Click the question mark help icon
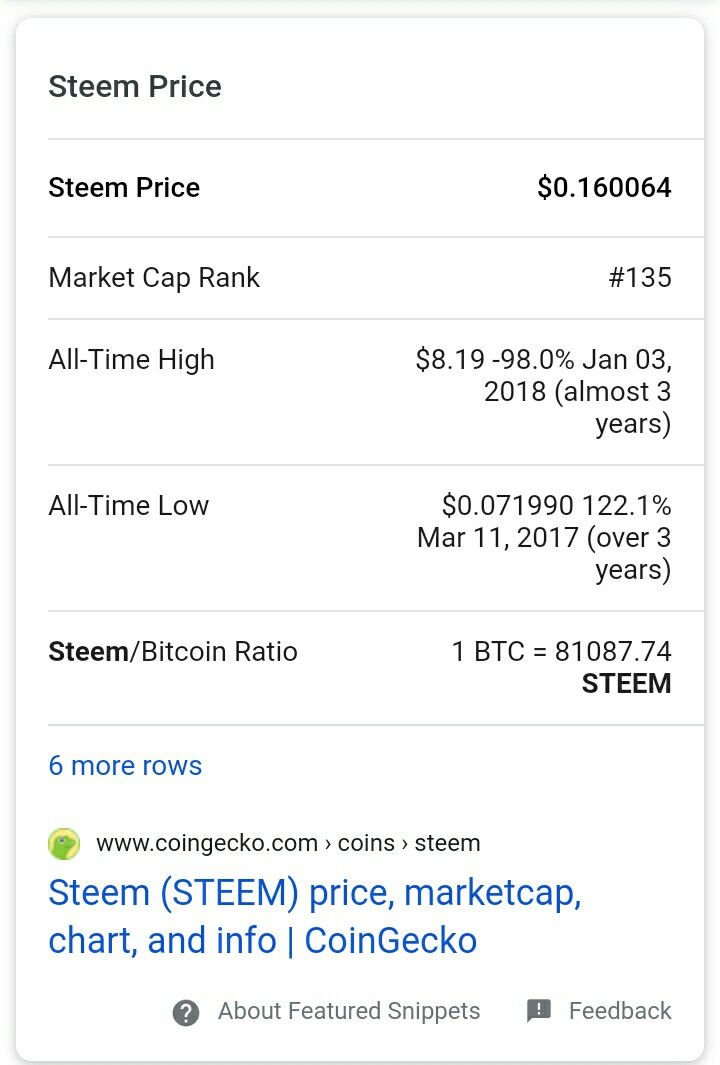Screen dimensions: 720x1065 tap(186, 1013)
